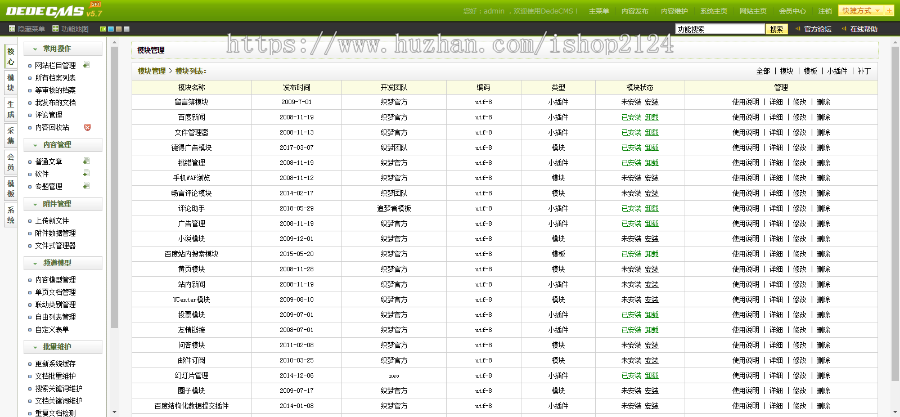Image resolution: width=900 pixels, height=417 pixels.
Task: Click the 搜索 button
Action: coord(776,30)
